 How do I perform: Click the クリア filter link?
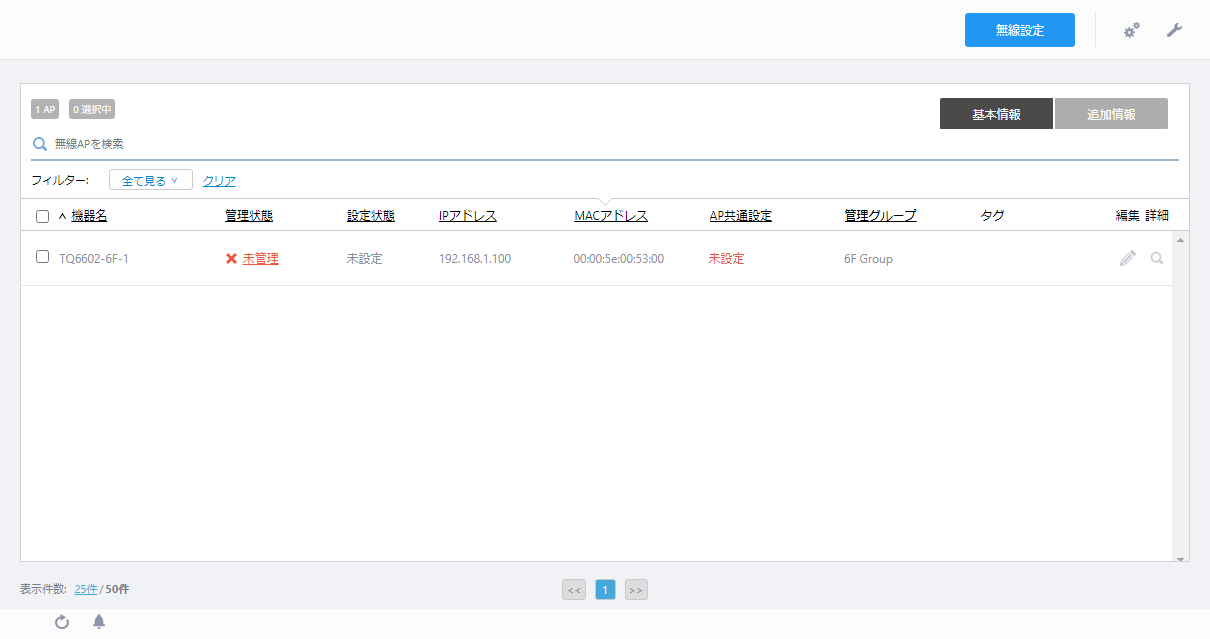[219, 181]
